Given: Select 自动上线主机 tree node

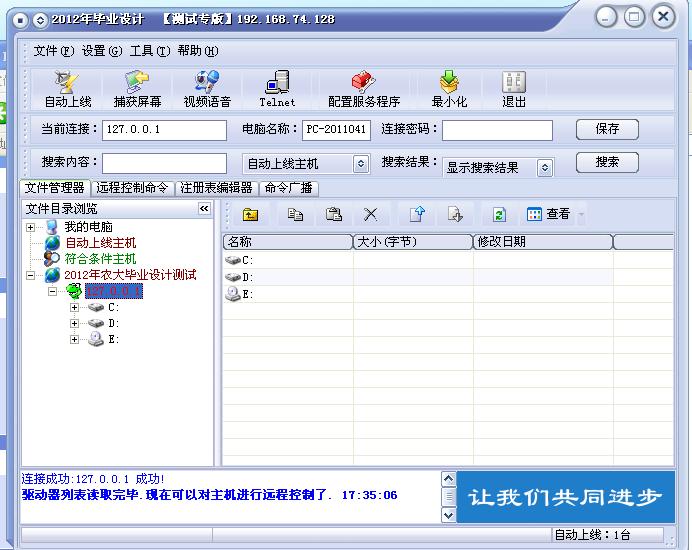Looking at the screenshot, I should pos(101,243).
